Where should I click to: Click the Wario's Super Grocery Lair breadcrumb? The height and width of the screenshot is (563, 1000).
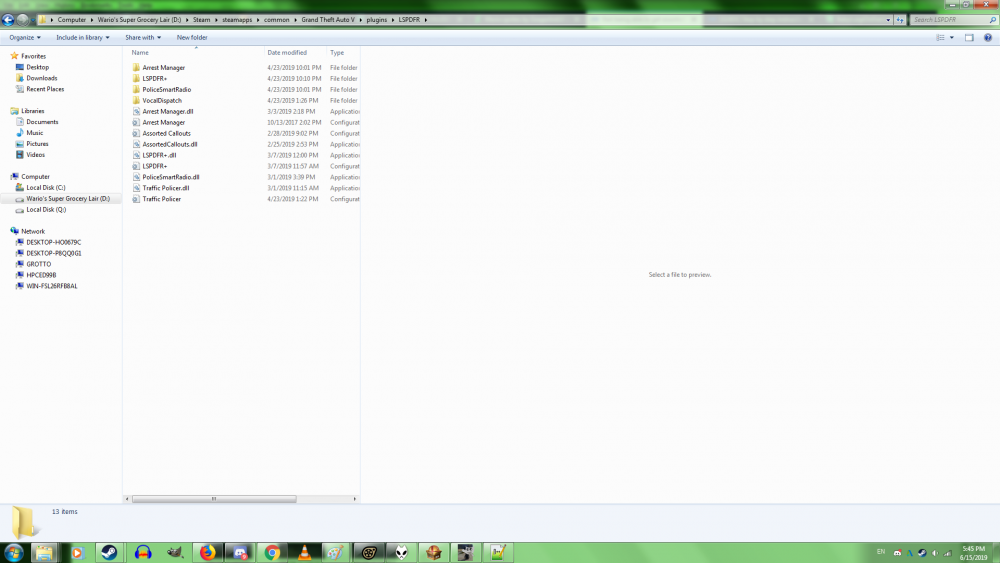[139, 20]
